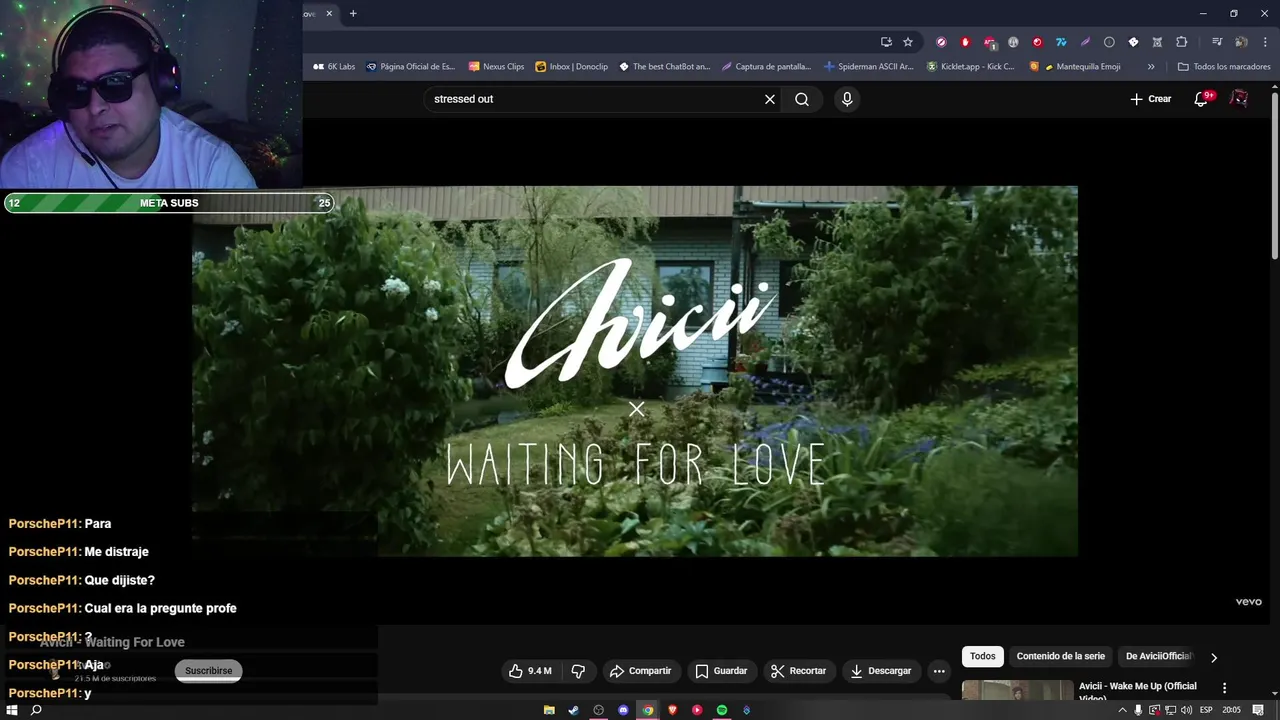Screen dimensions: 1280x720
Task: Open Brave browser from taskbar
Action: (672, 710)
